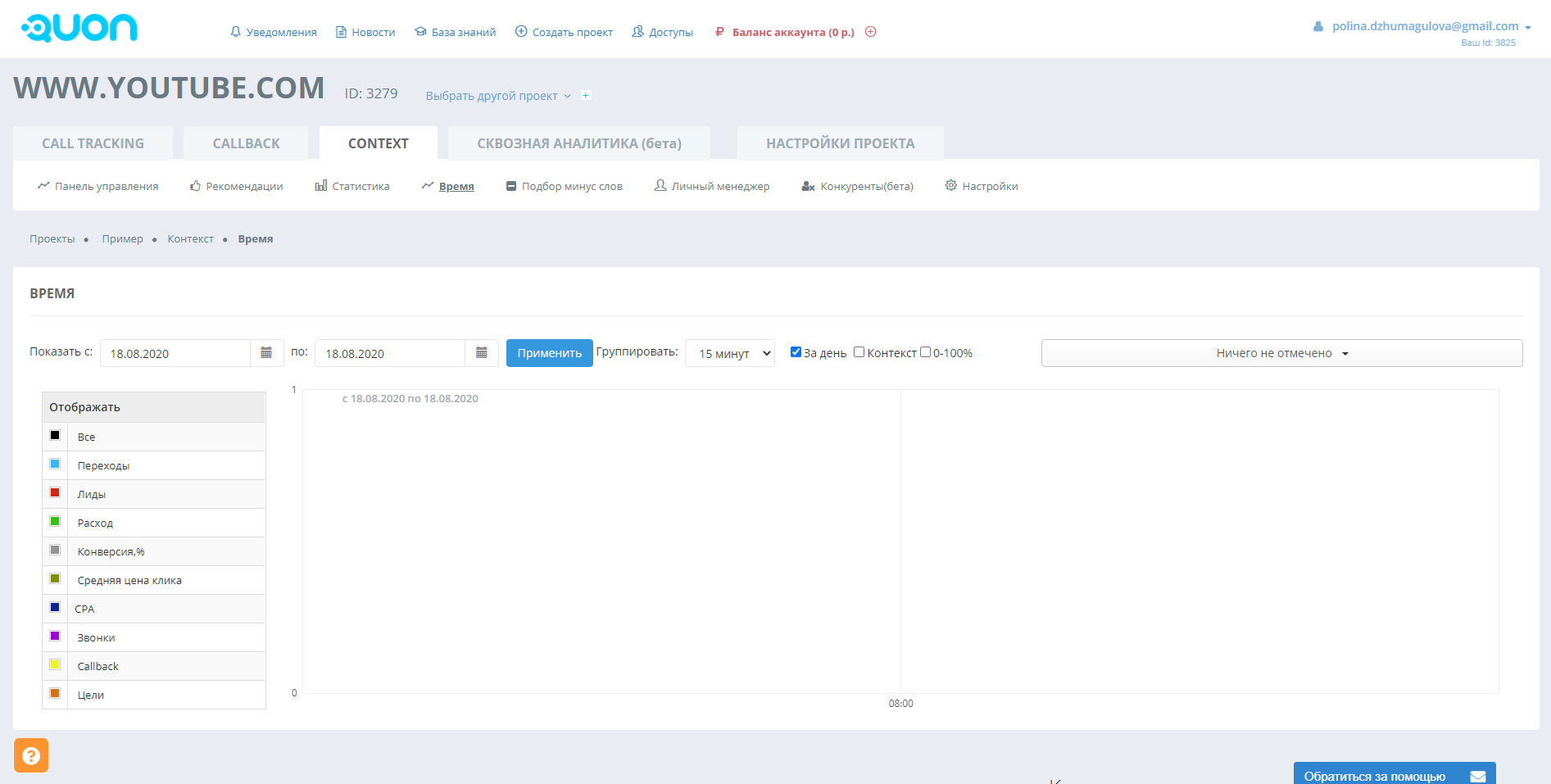Uncheck the За день checkbox
Viewport: 1551px width, 784px height.
pyautogui.click(x=796, y=352)
